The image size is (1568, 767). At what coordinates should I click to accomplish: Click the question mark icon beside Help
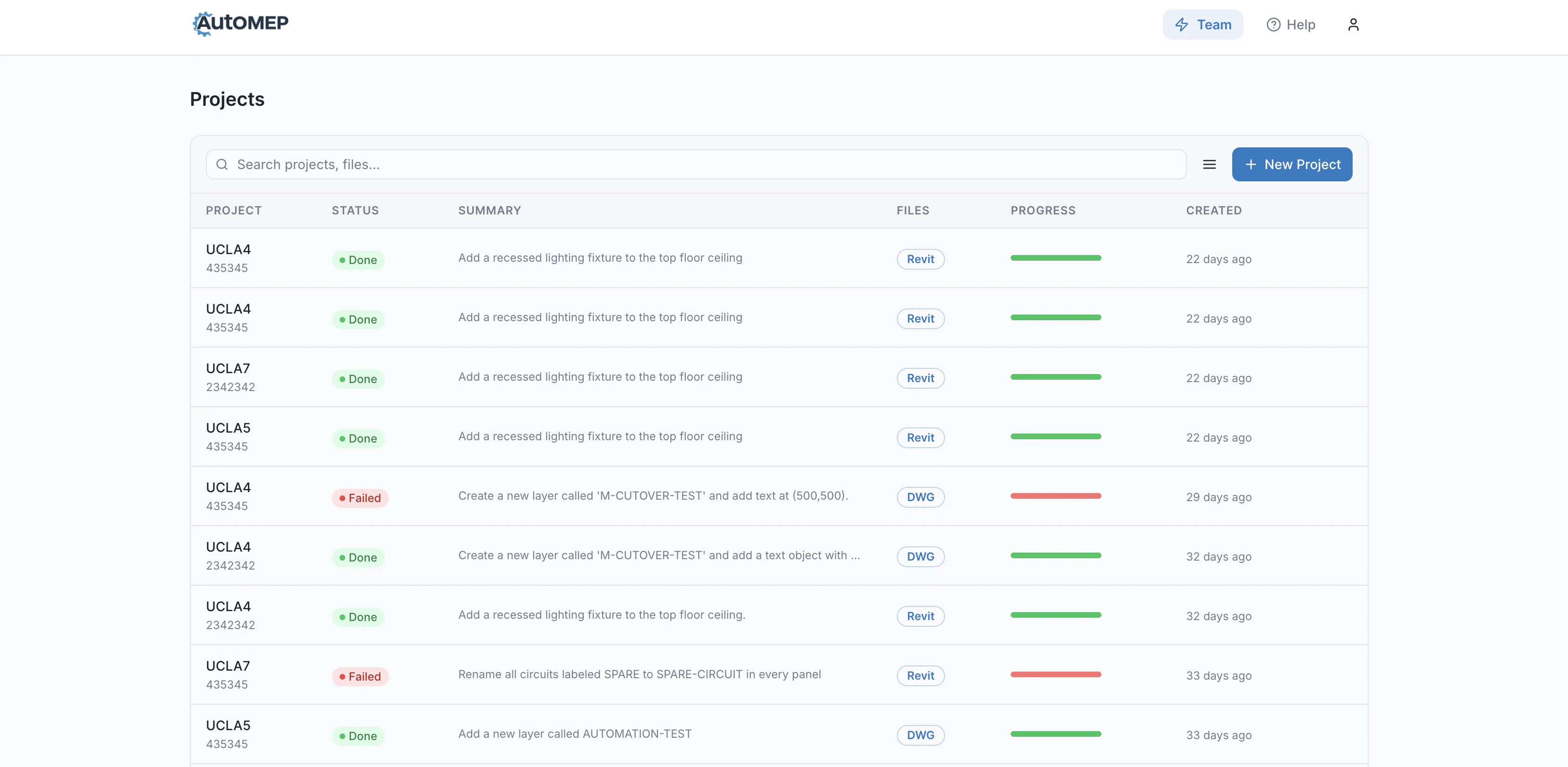1273,25
